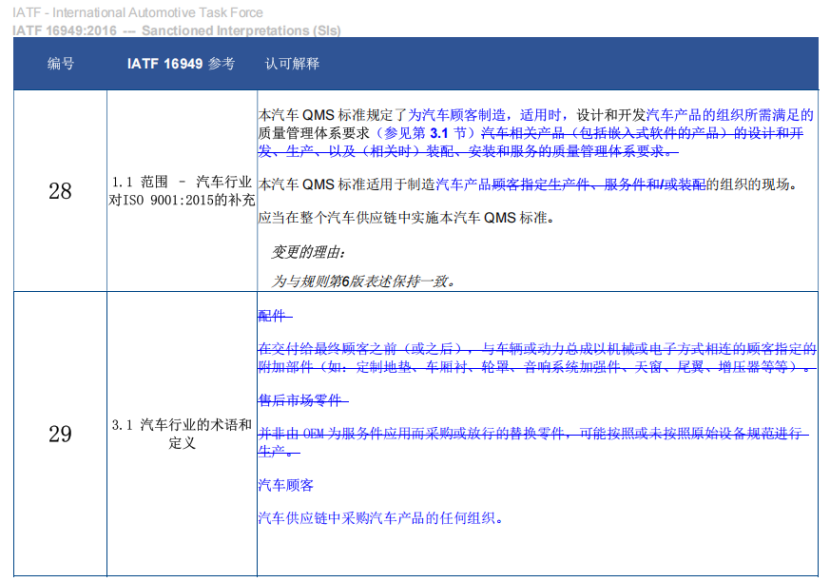Screen dimensions: 831x582
Task: Click the struck-through line starting '并非由 OEM 为服务件'
Action: point(534,434)
